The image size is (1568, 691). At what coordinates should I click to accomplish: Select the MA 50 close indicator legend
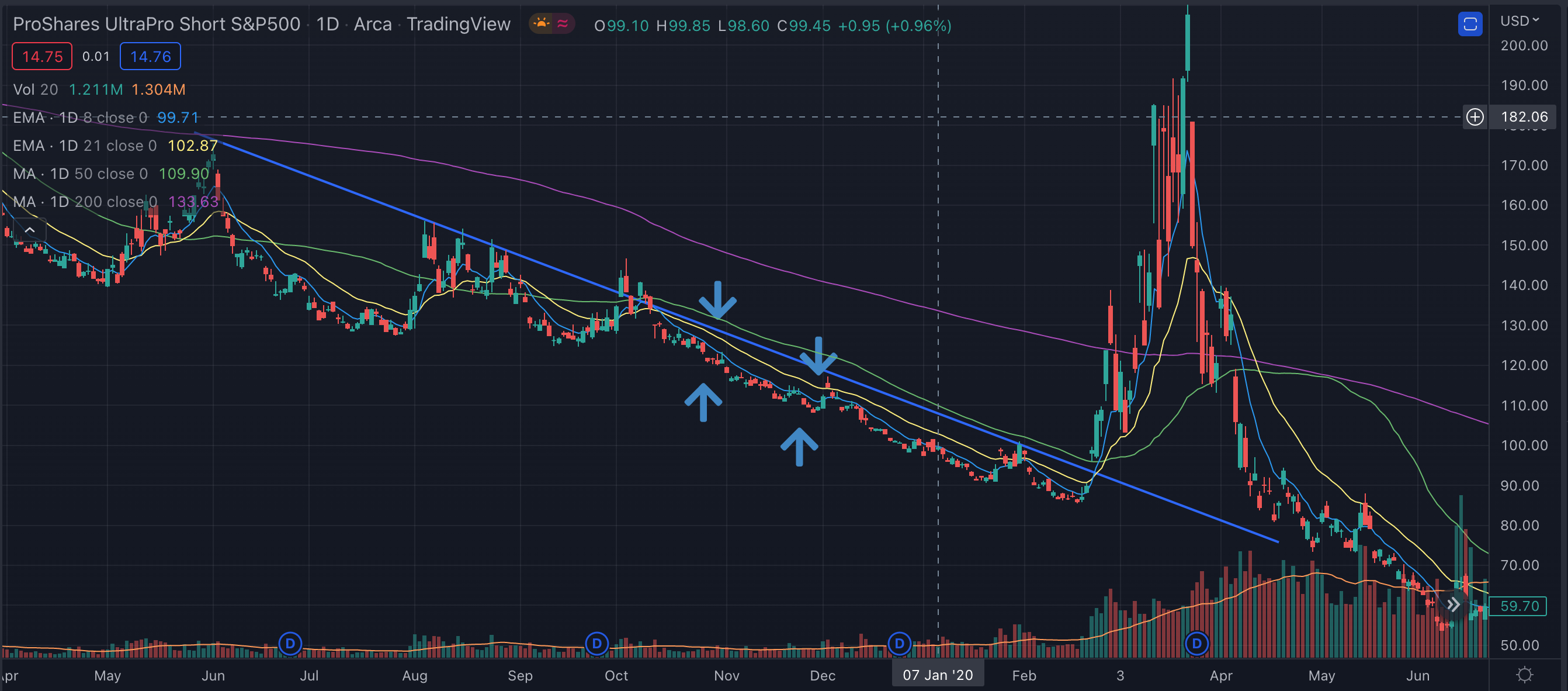click(x=81, y=174)
